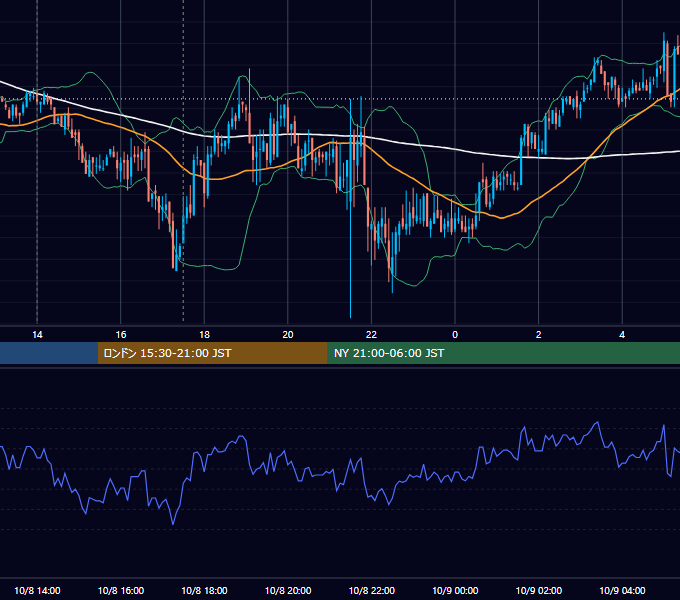This screenshot has height=600, width=680.
Task: Click hour label 22 on the time axis
Action: pyautogui.click(x=371, y=335)
